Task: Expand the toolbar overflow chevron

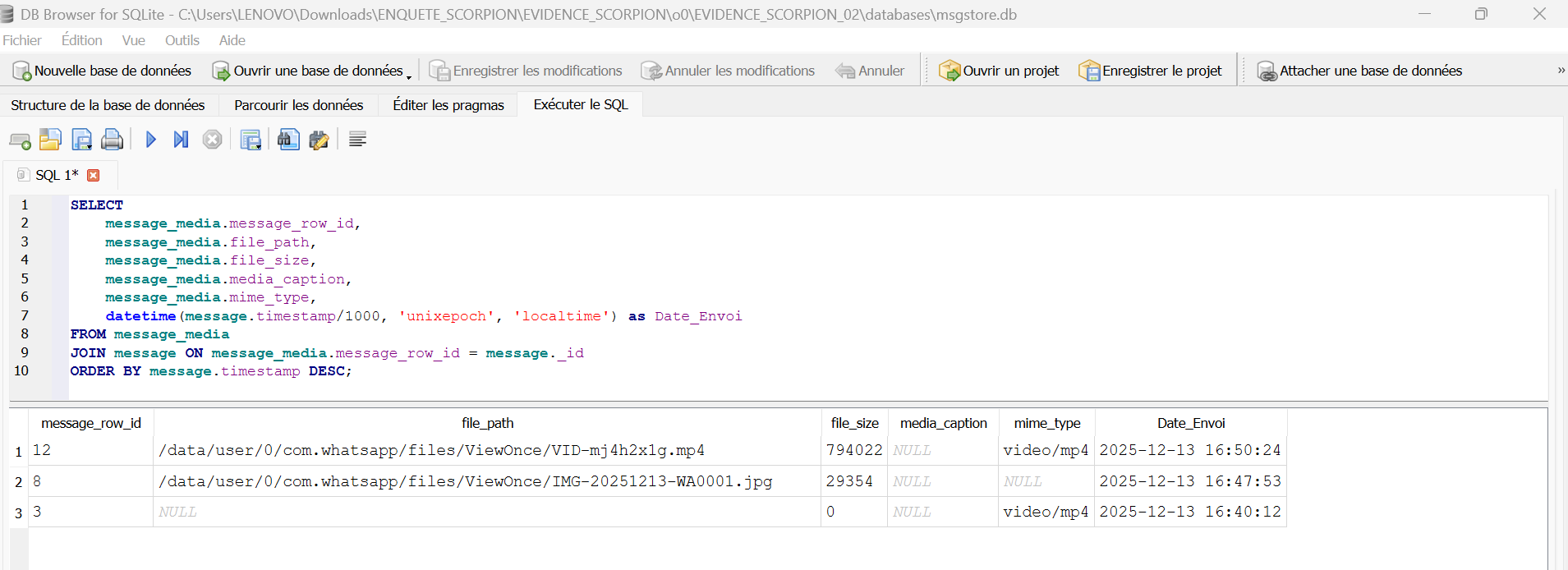Action: pos(1561,71)
